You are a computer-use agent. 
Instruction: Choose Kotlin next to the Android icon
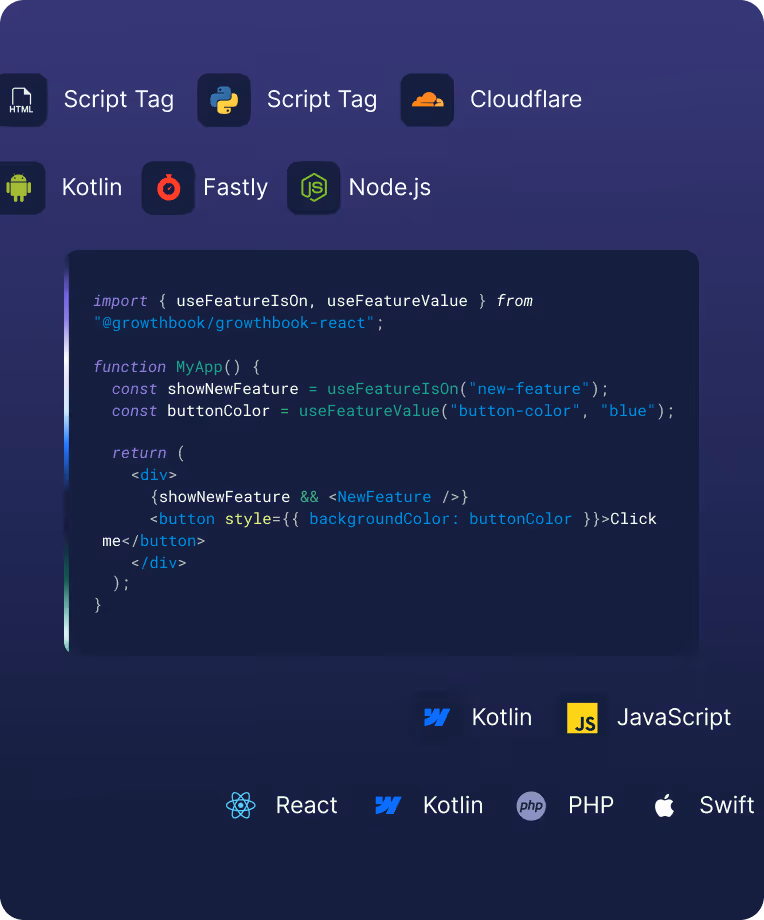[92, 187]
